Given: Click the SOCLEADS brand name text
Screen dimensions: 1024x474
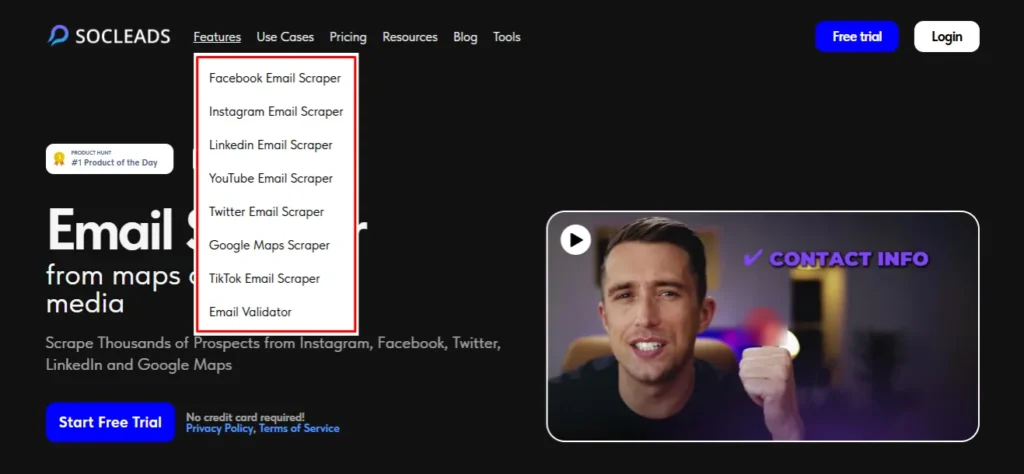Looking at the screenshot, I should [123, 37].
